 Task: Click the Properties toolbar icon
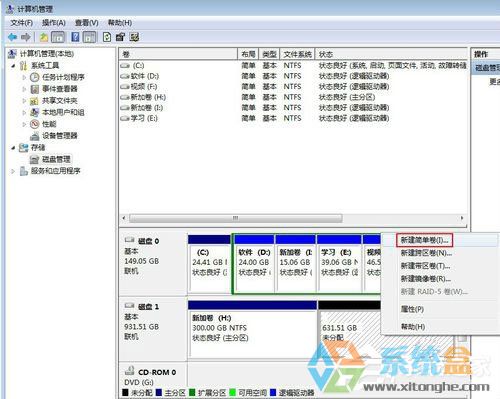120,37
